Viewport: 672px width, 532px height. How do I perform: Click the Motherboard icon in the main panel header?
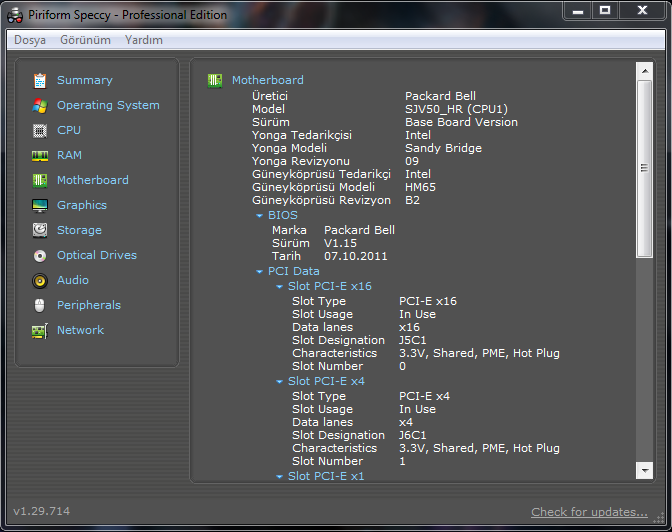[215, 81]
